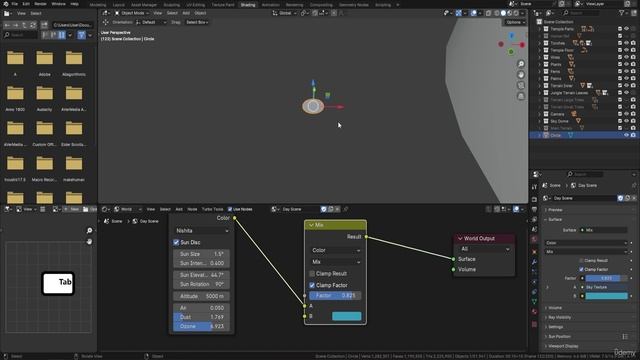This screenshot has width=640, height=360.
Task: Open the Mix blend mode dropdown in the Mix node
Action: (335, 262)
